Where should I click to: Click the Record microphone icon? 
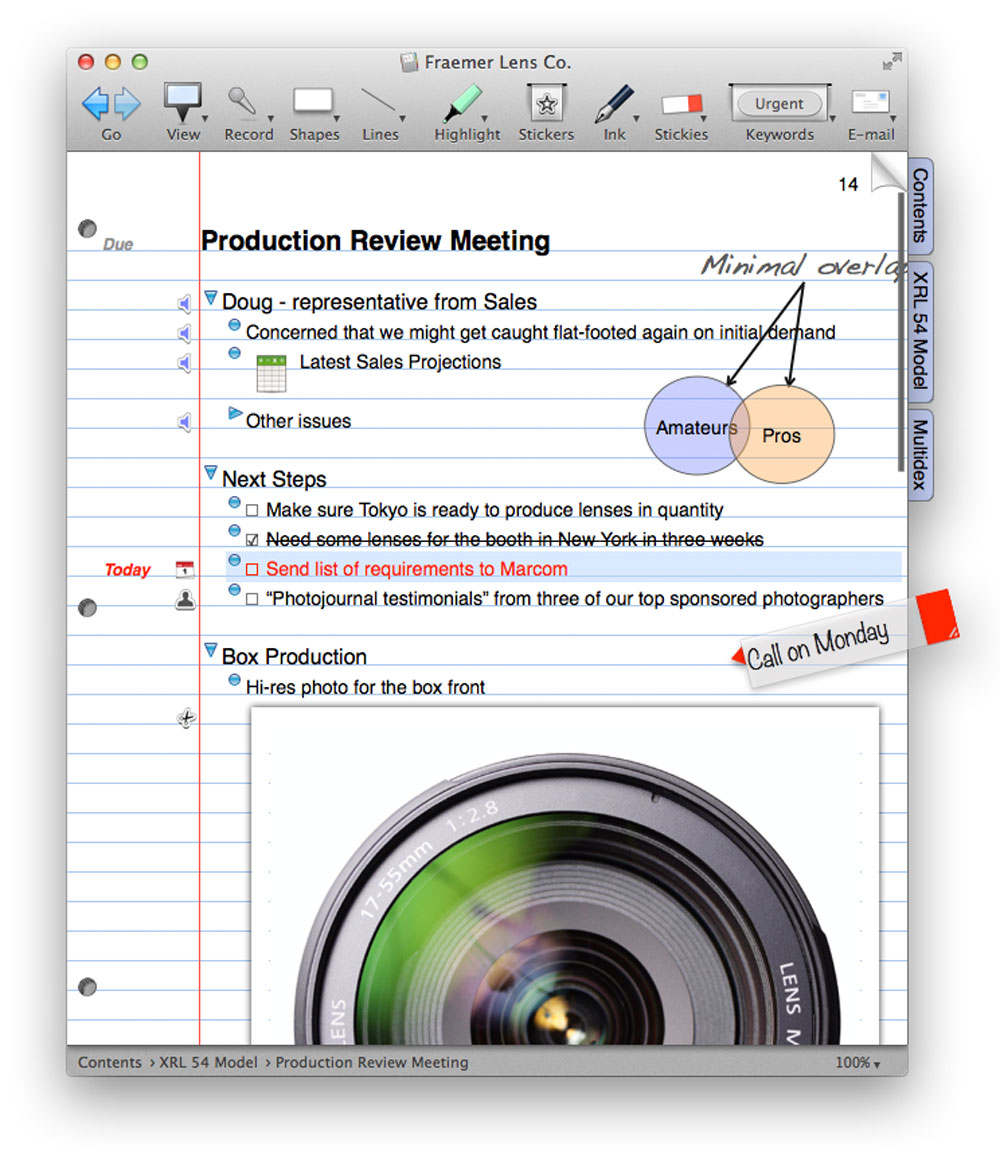[243, 102]
